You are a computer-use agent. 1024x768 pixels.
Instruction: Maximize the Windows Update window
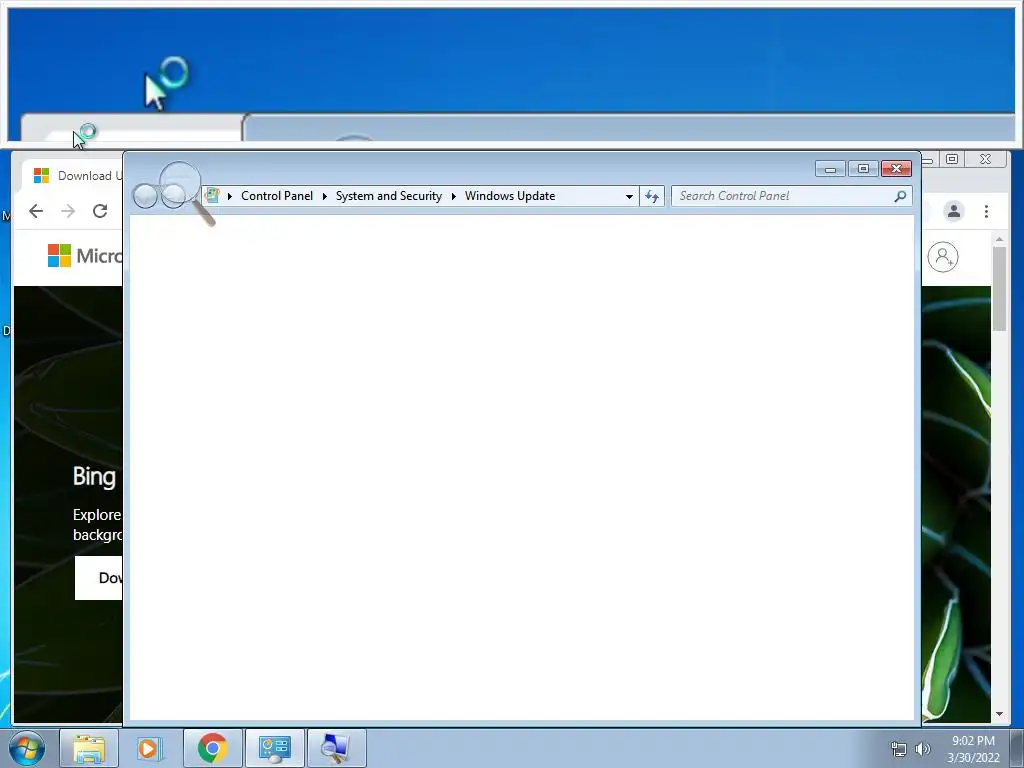click(x=863, y=169)
